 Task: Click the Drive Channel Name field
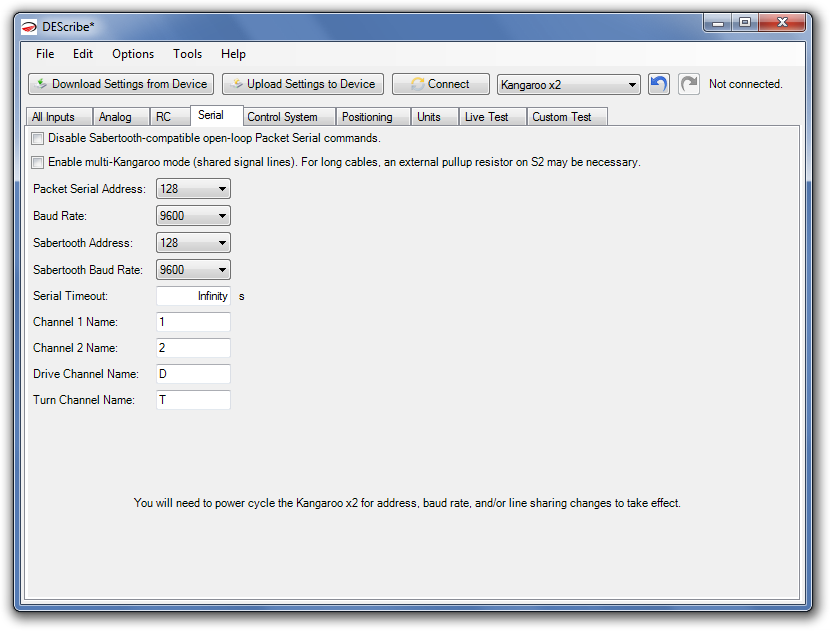193,374
